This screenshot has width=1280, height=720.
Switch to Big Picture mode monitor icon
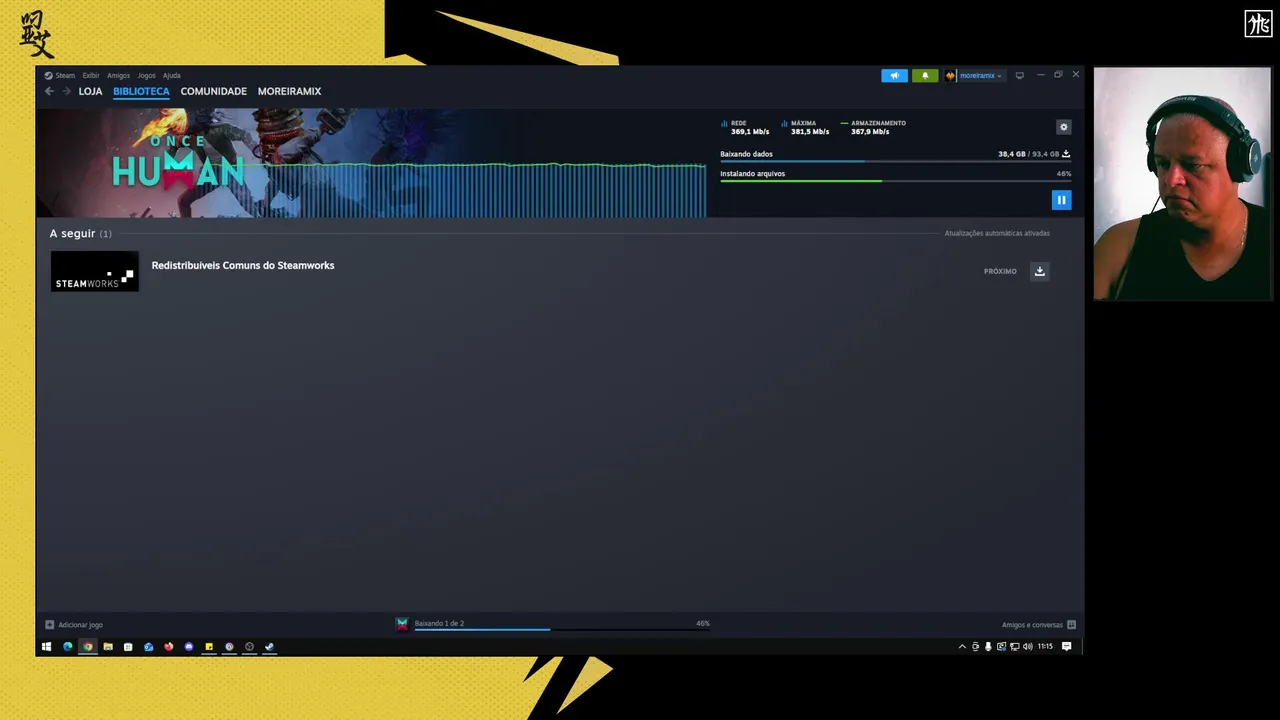[x=1019, y=76]
